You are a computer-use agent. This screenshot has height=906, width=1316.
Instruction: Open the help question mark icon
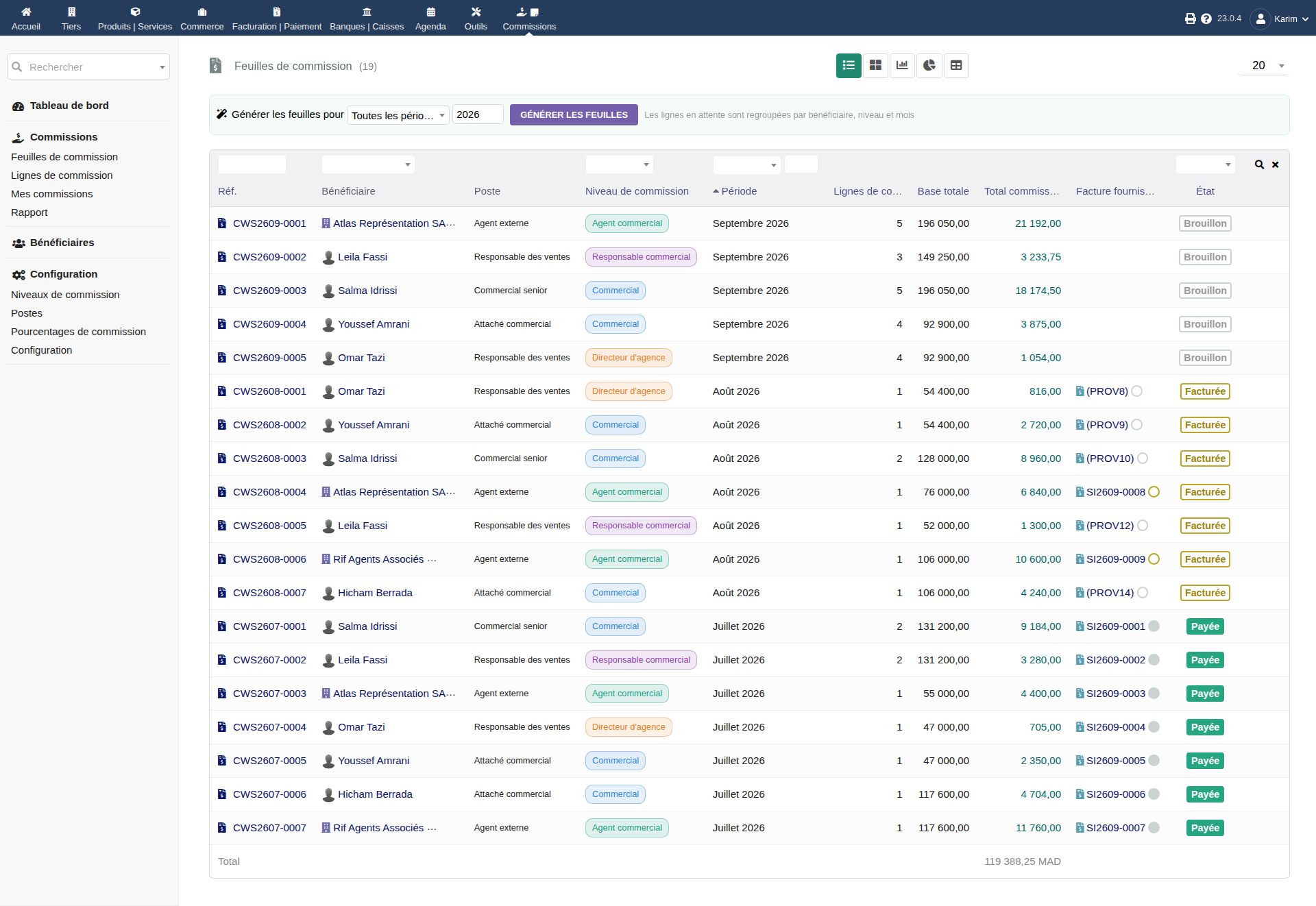(1206, 19)
